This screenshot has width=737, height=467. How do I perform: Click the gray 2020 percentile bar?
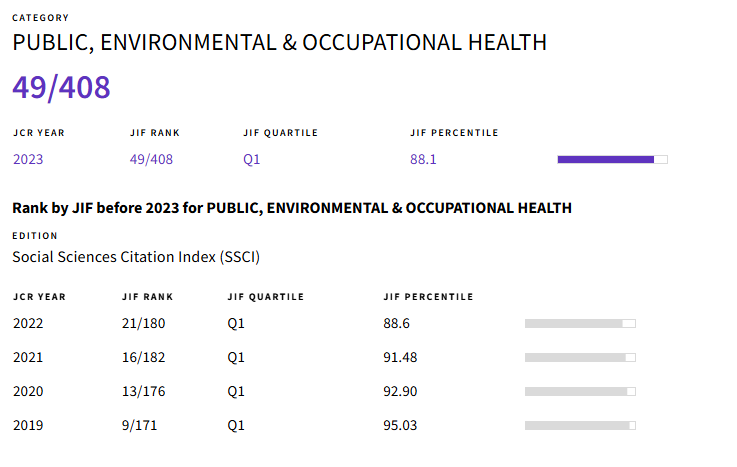[x=580, y=391]
